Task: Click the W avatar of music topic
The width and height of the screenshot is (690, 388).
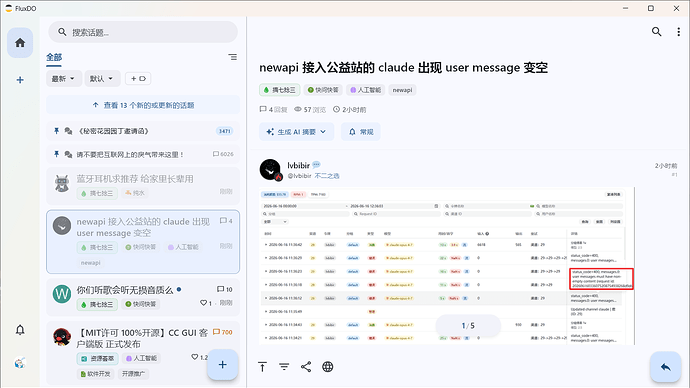Action: coord(62,294)
